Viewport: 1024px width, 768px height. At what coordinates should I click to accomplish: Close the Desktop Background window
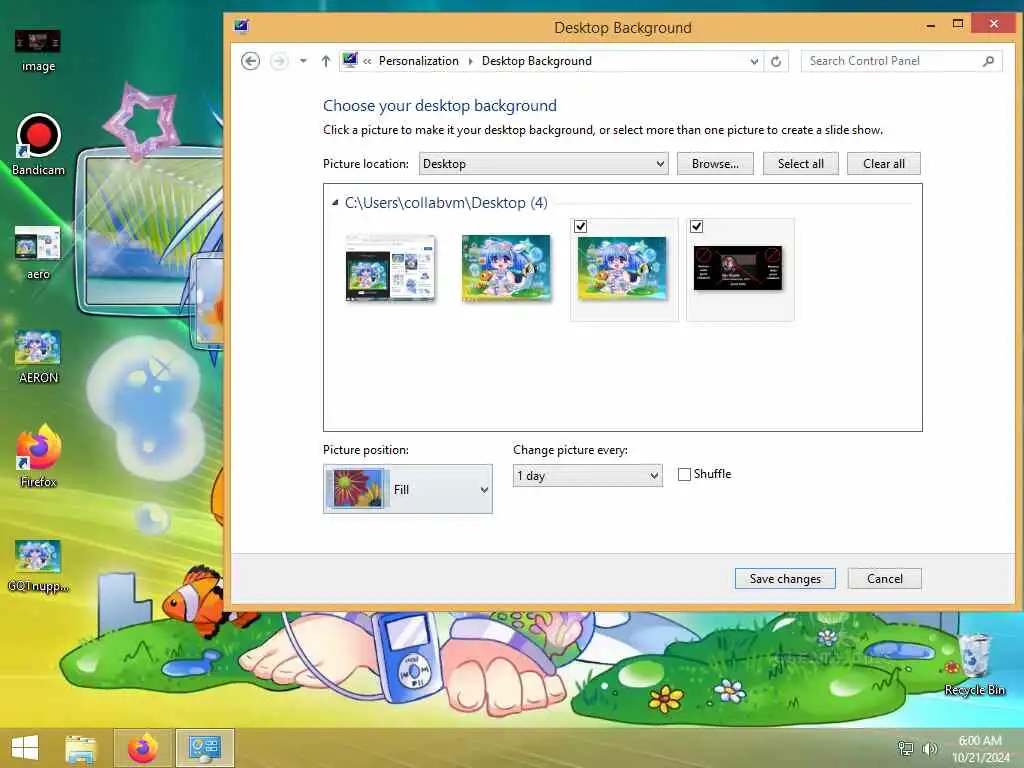pyautogui.click(x=993, y=24)
